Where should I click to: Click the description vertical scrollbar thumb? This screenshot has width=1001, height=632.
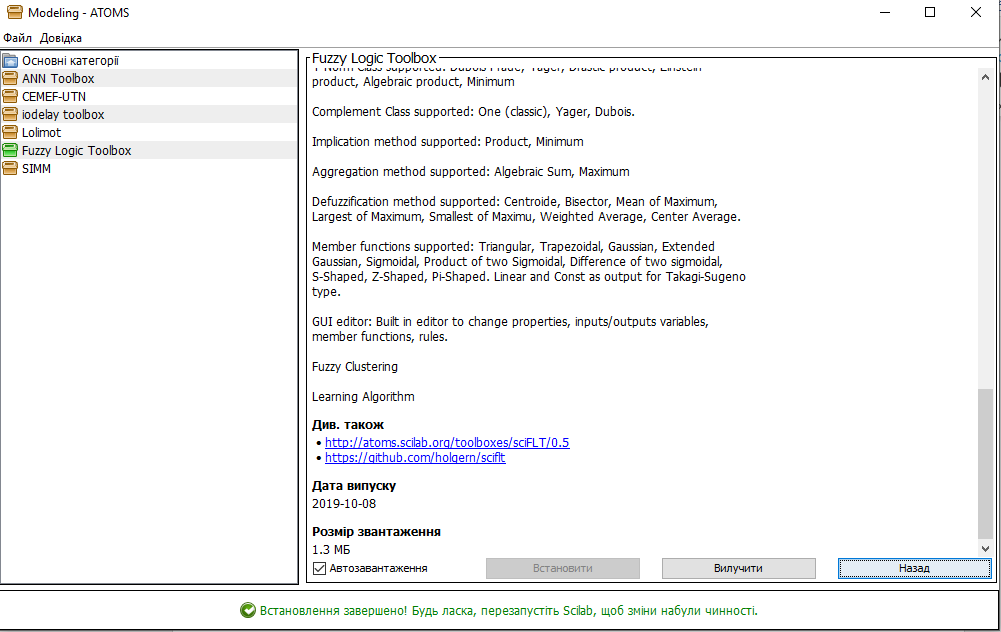[985, 464]
